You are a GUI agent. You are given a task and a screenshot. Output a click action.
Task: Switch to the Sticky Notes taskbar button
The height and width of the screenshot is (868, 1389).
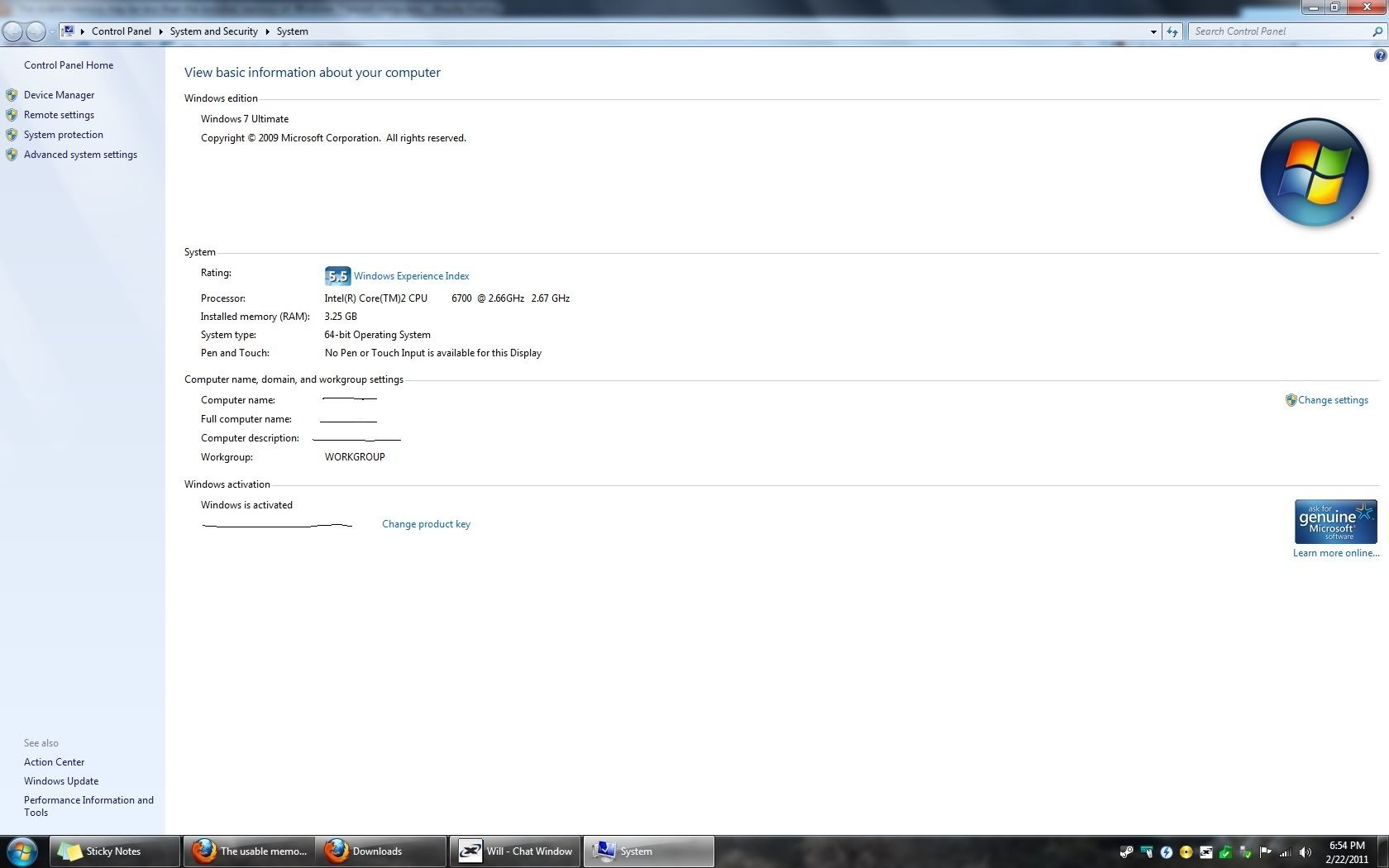tap(114, 851)
